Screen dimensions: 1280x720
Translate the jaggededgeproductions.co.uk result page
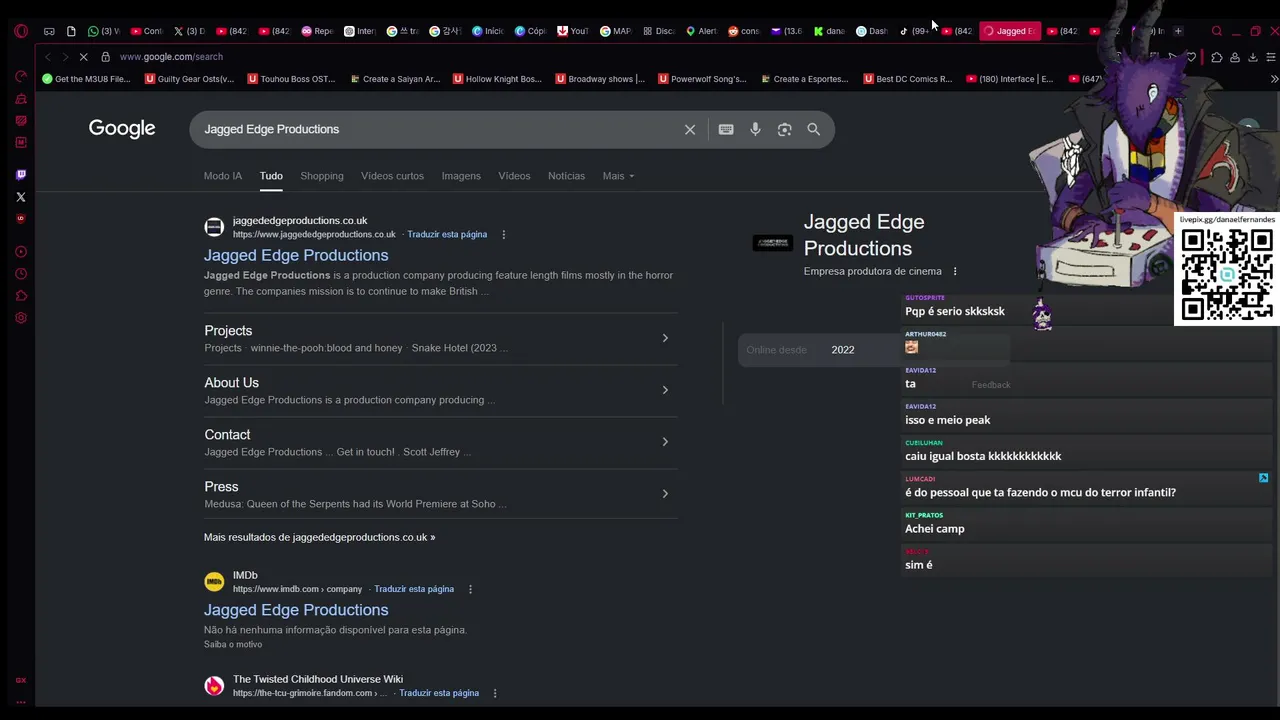447,235
